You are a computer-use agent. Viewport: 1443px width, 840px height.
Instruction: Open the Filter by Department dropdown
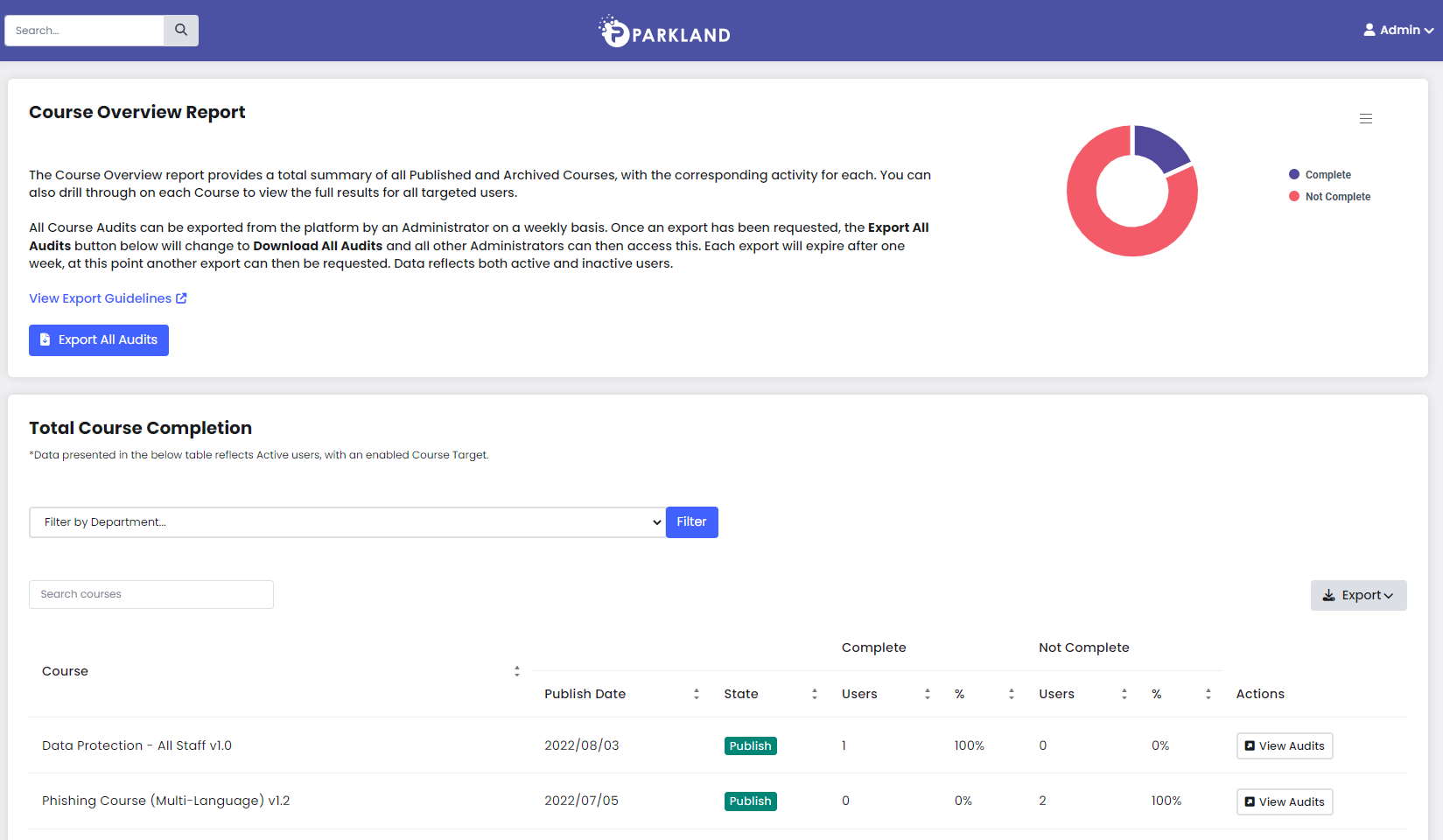347,521
